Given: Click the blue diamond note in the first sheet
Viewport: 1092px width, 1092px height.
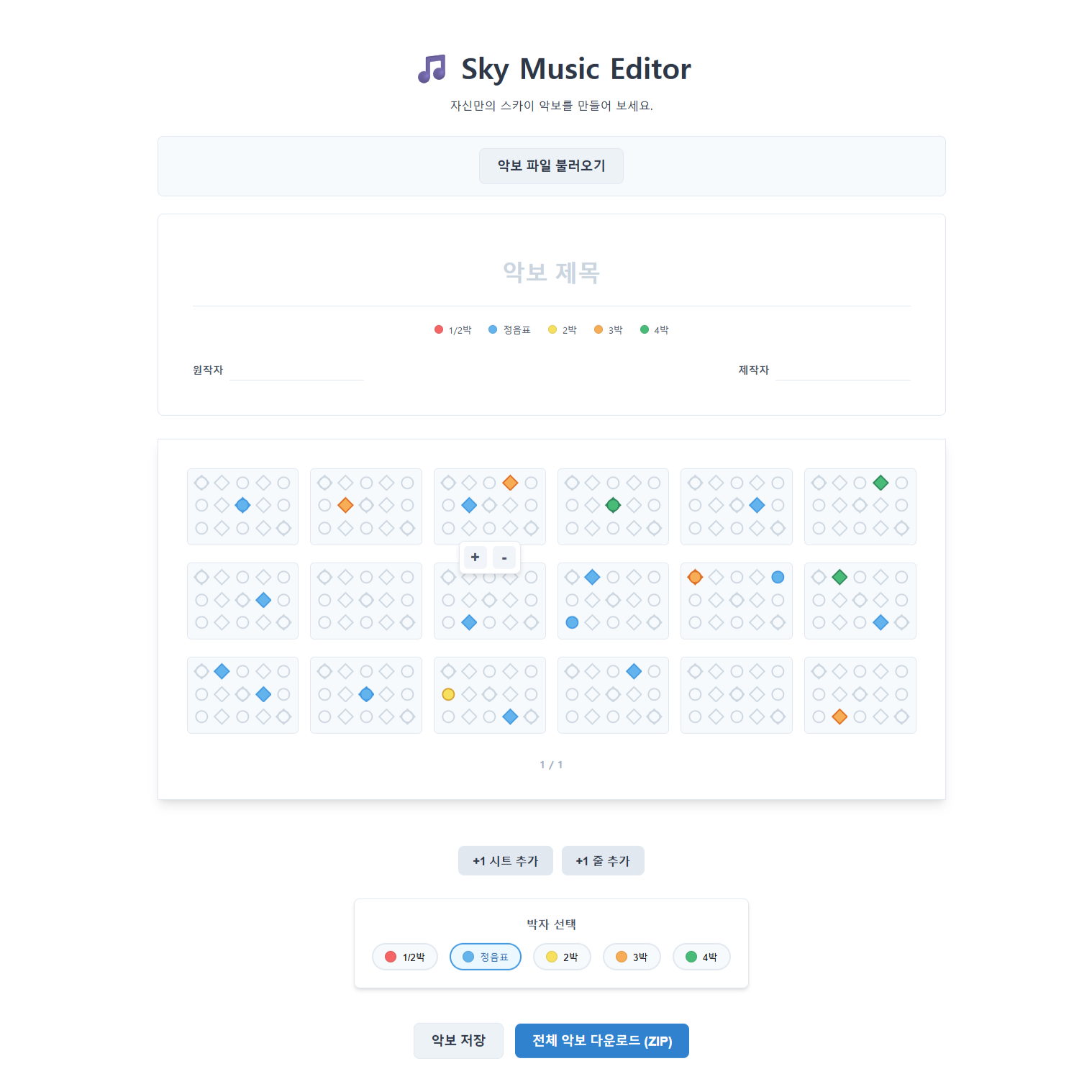Looking at the screenshot, I should click(242, 505).
